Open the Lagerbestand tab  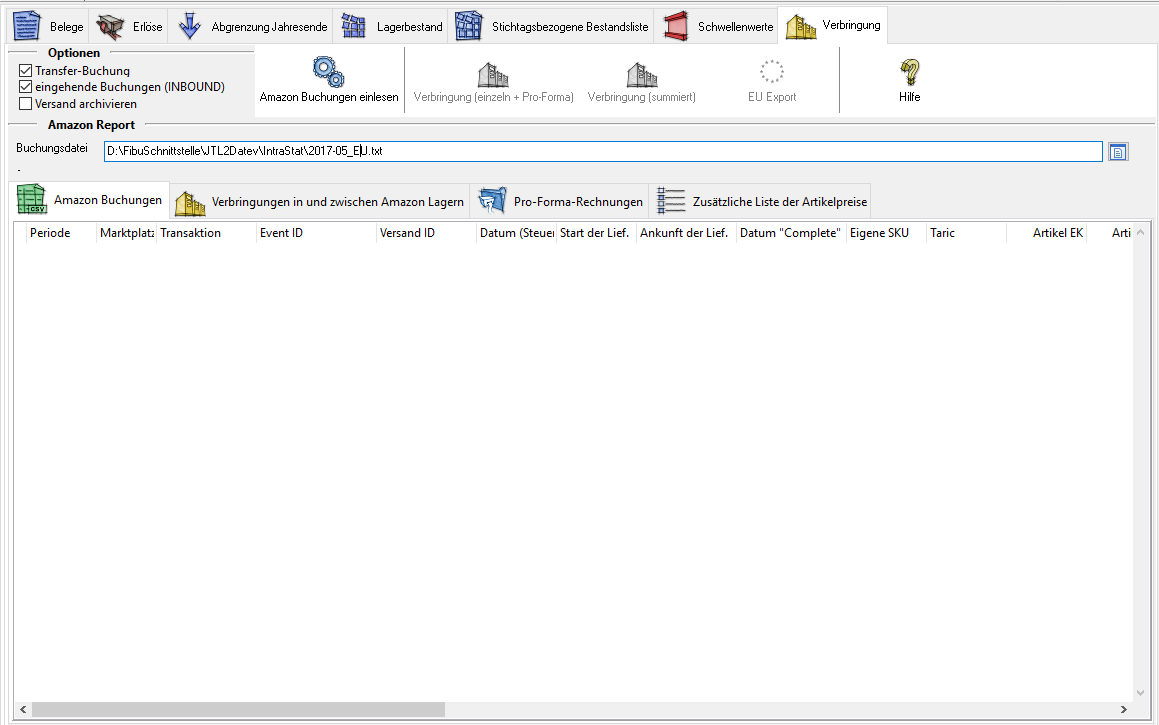click(392, 27)
